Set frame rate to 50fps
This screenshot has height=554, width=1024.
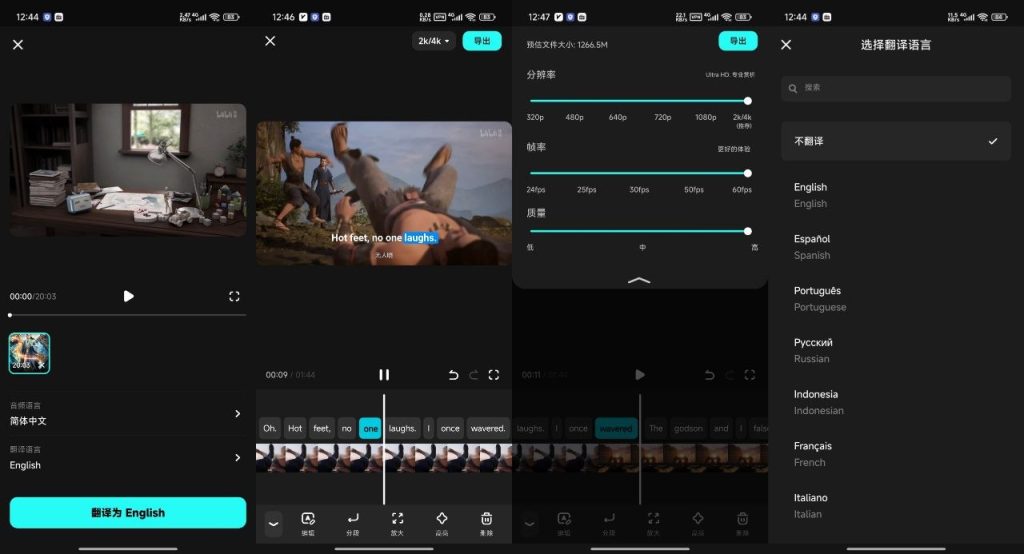pyautogui.click(x=694, y=190)
